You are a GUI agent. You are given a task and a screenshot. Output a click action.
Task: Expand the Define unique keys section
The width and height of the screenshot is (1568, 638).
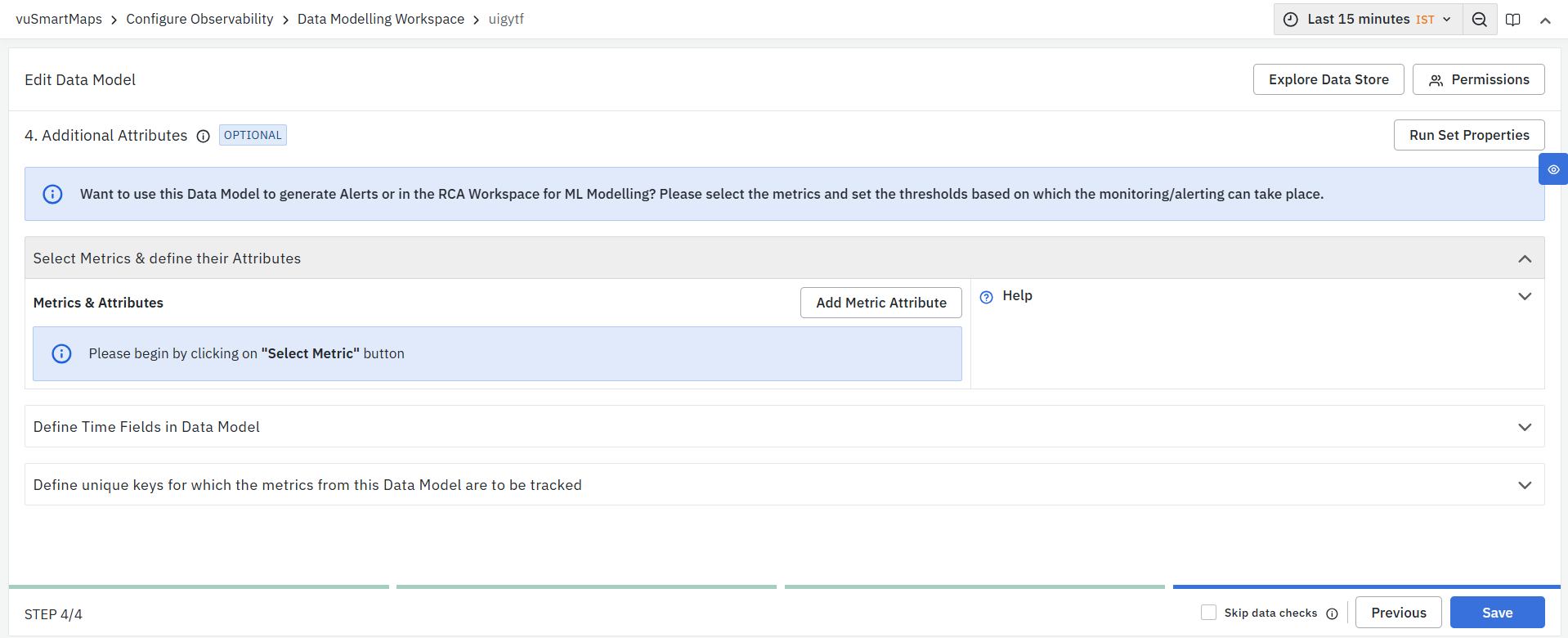(1524, 485)
